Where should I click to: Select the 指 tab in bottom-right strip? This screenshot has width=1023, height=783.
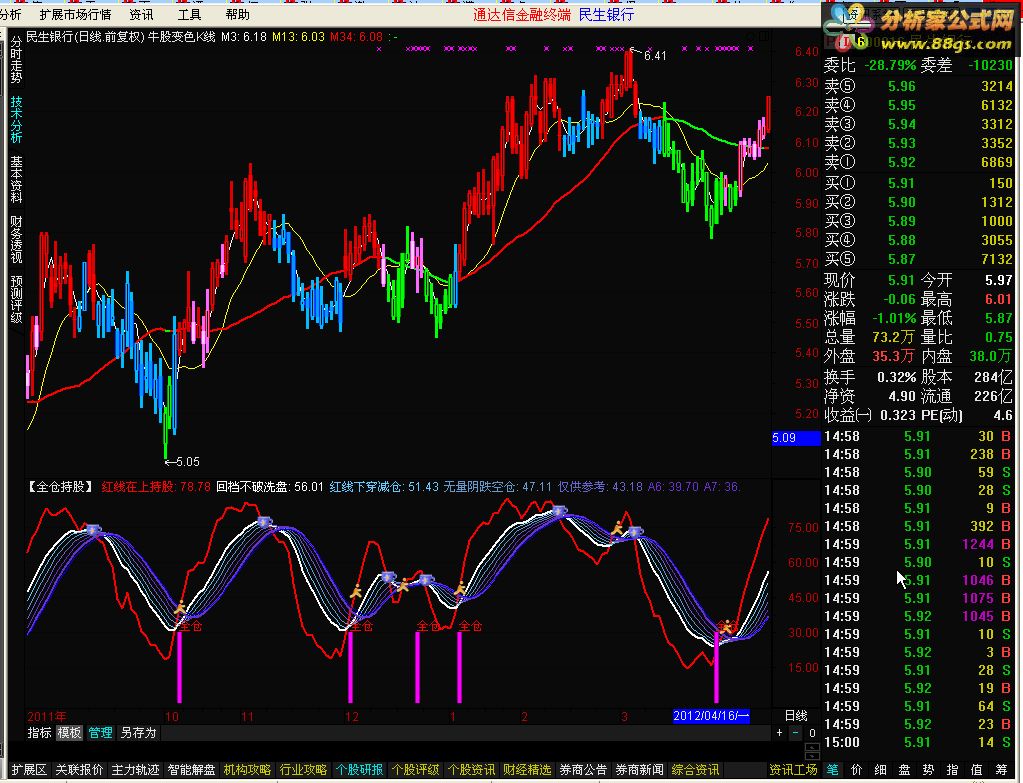[953, 770]
